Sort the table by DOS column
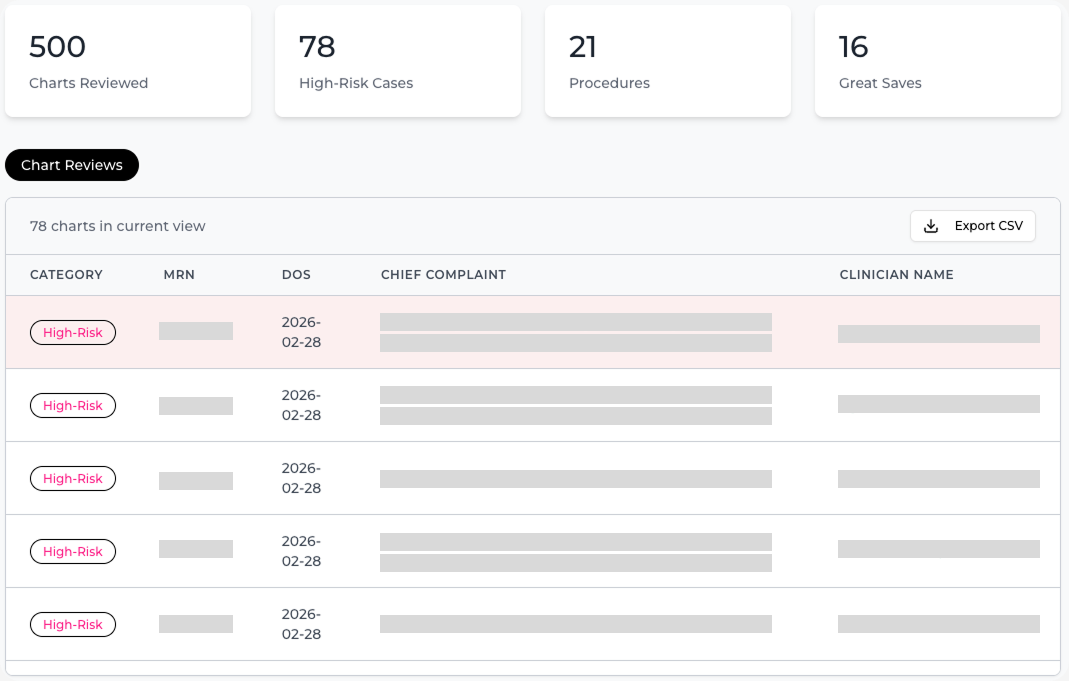Screen dimensions: 1069x681 click(295, 274)
